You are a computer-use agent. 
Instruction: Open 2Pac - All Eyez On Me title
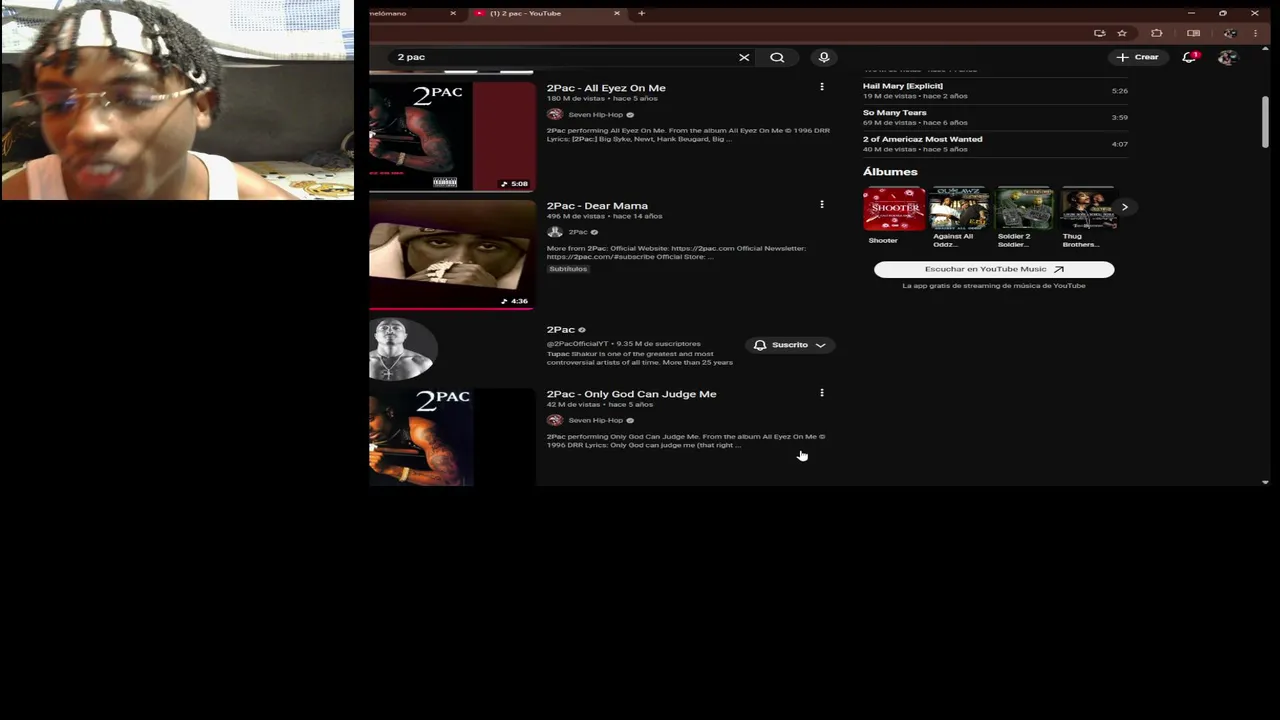606,88
